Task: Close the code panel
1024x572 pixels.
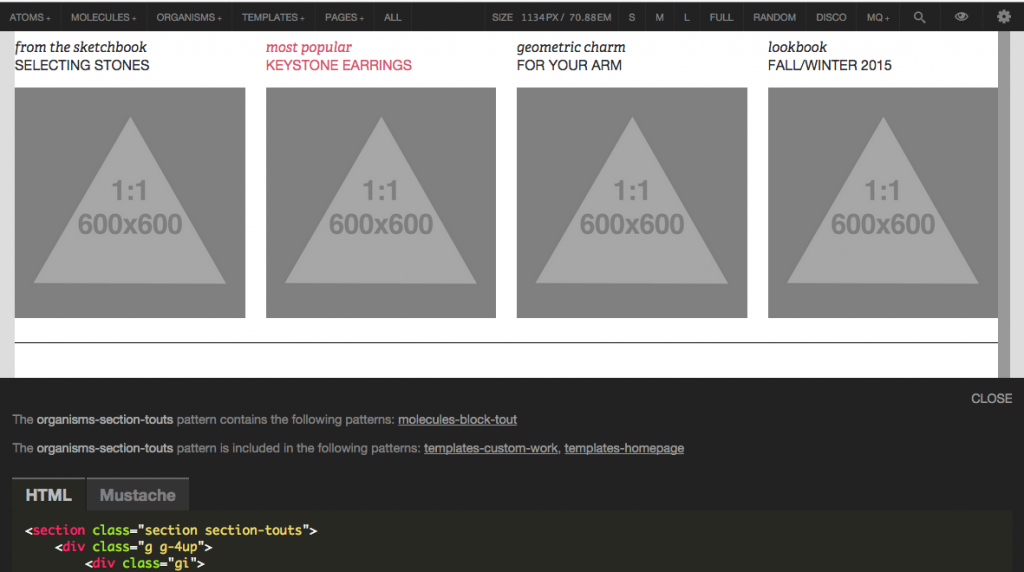Action: tap(991, 398)
